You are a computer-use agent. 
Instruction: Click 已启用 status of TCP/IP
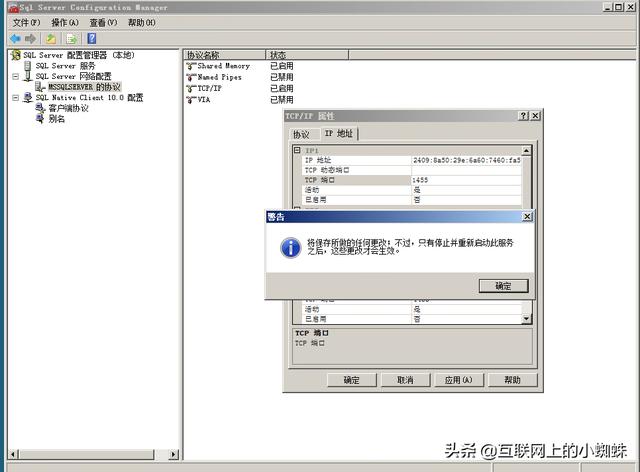[x=282, y=88]
